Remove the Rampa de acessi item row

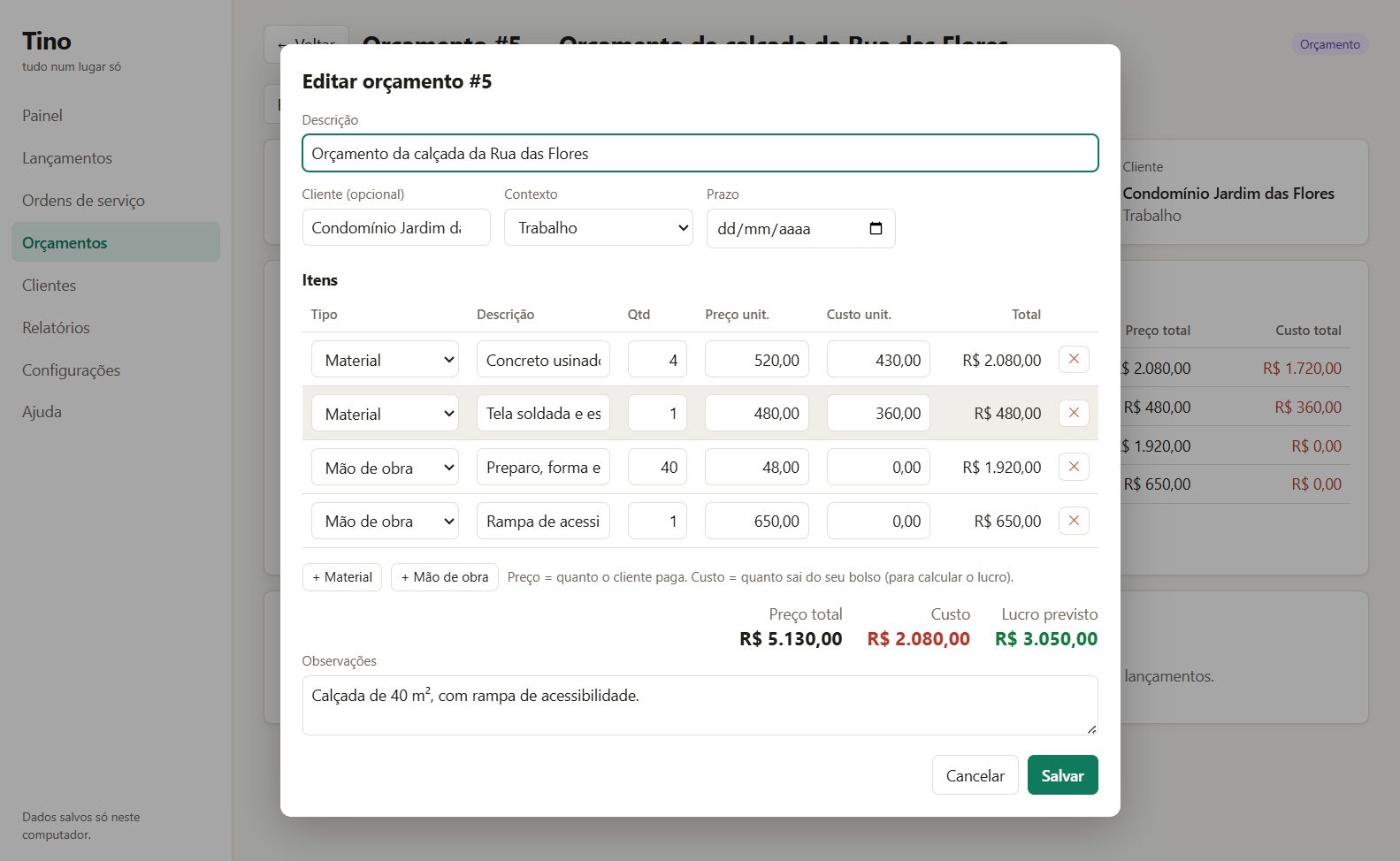[1074, 521]
